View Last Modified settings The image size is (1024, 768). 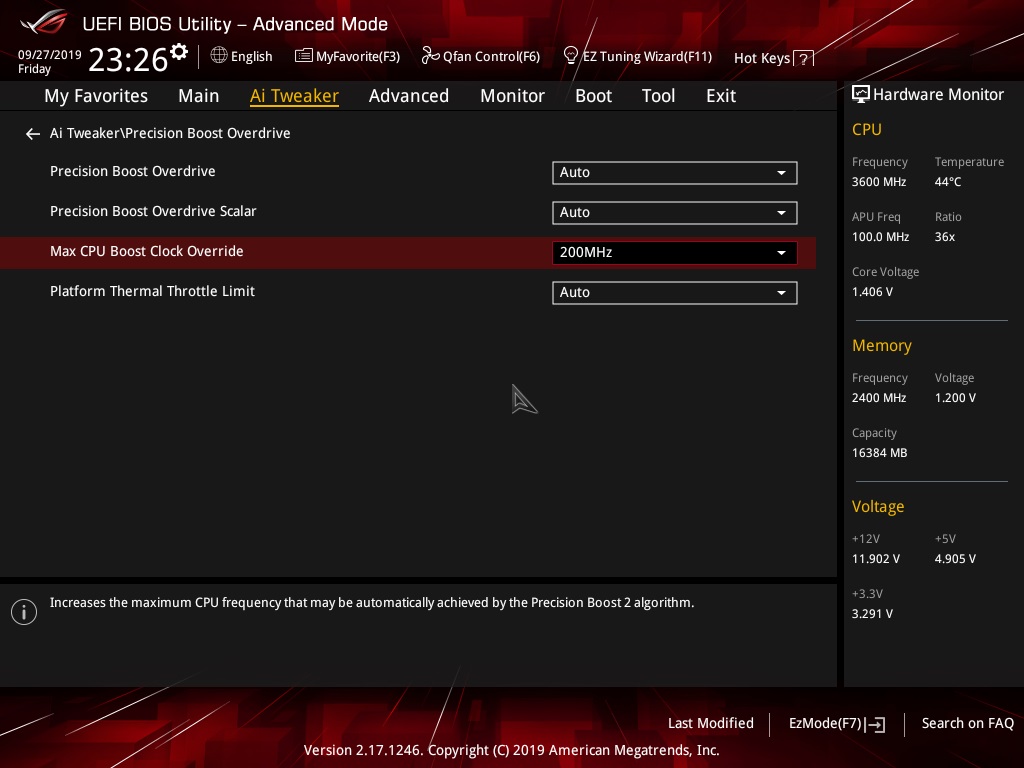pos(711,724)
